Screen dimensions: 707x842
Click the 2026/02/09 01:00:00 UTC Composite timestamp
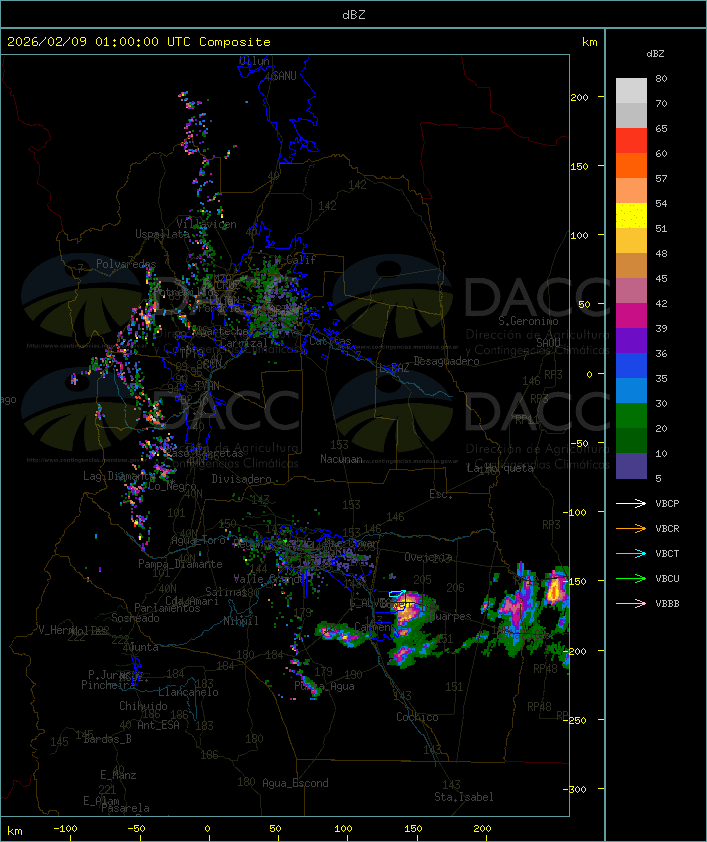(x=139, y=42)
